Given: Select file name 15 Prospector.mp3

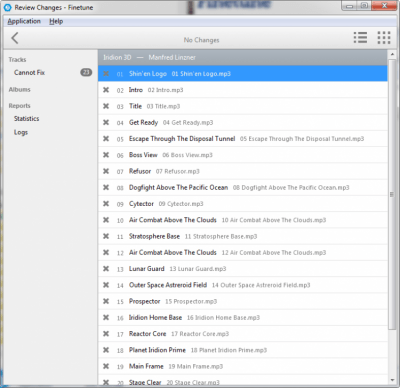Looking at the screenshot, I should tap(191, 301).
